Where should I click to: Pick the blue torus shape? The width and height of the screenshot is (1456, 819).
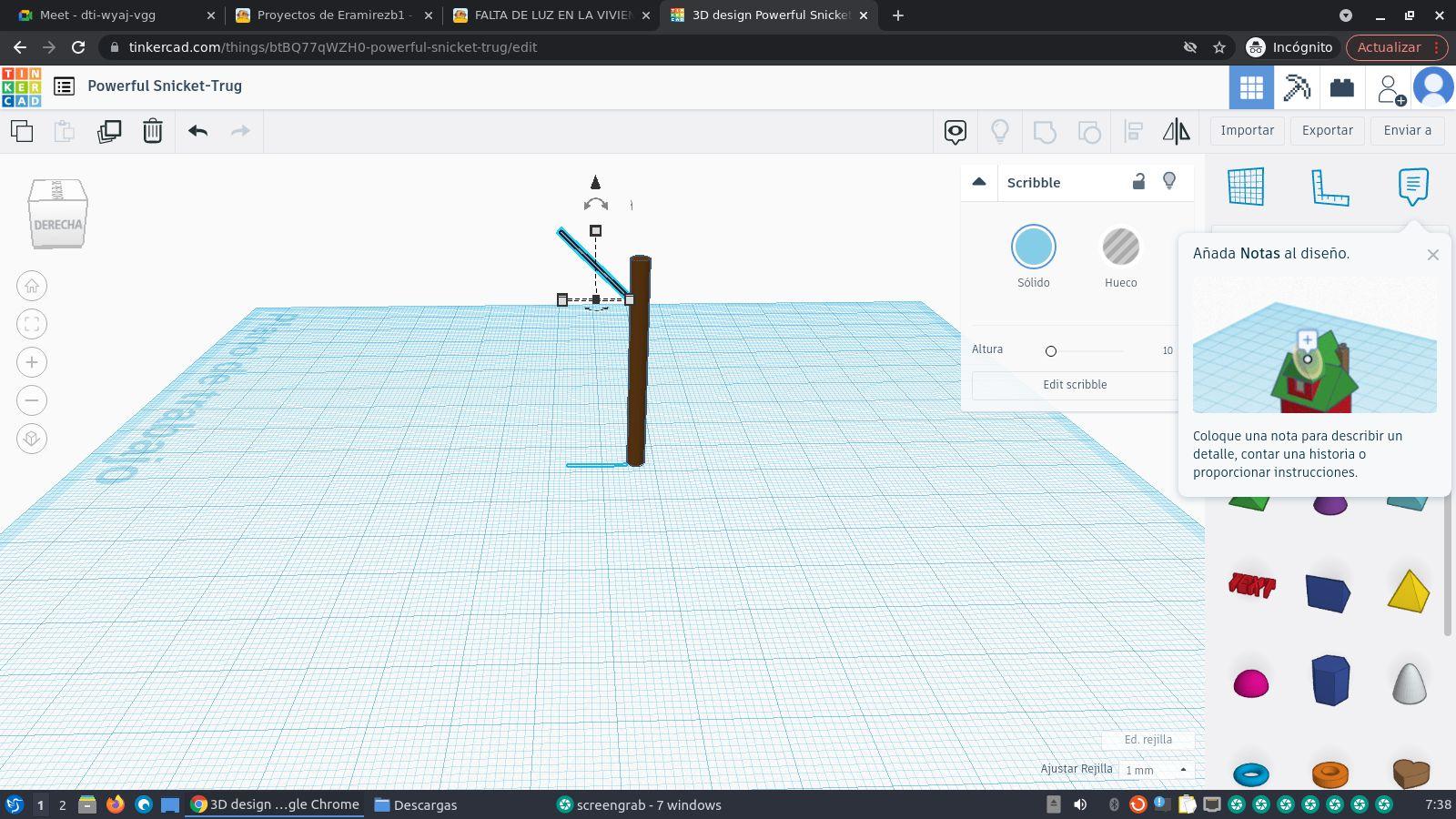1251,774
